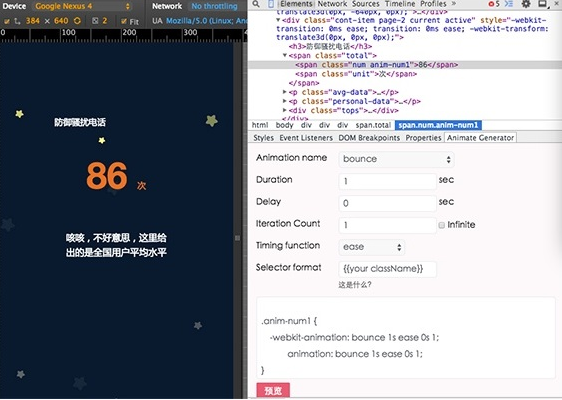Collapse the span class total node
The height and width of the screenshot is (400, 562).
[x=285, y=56]
